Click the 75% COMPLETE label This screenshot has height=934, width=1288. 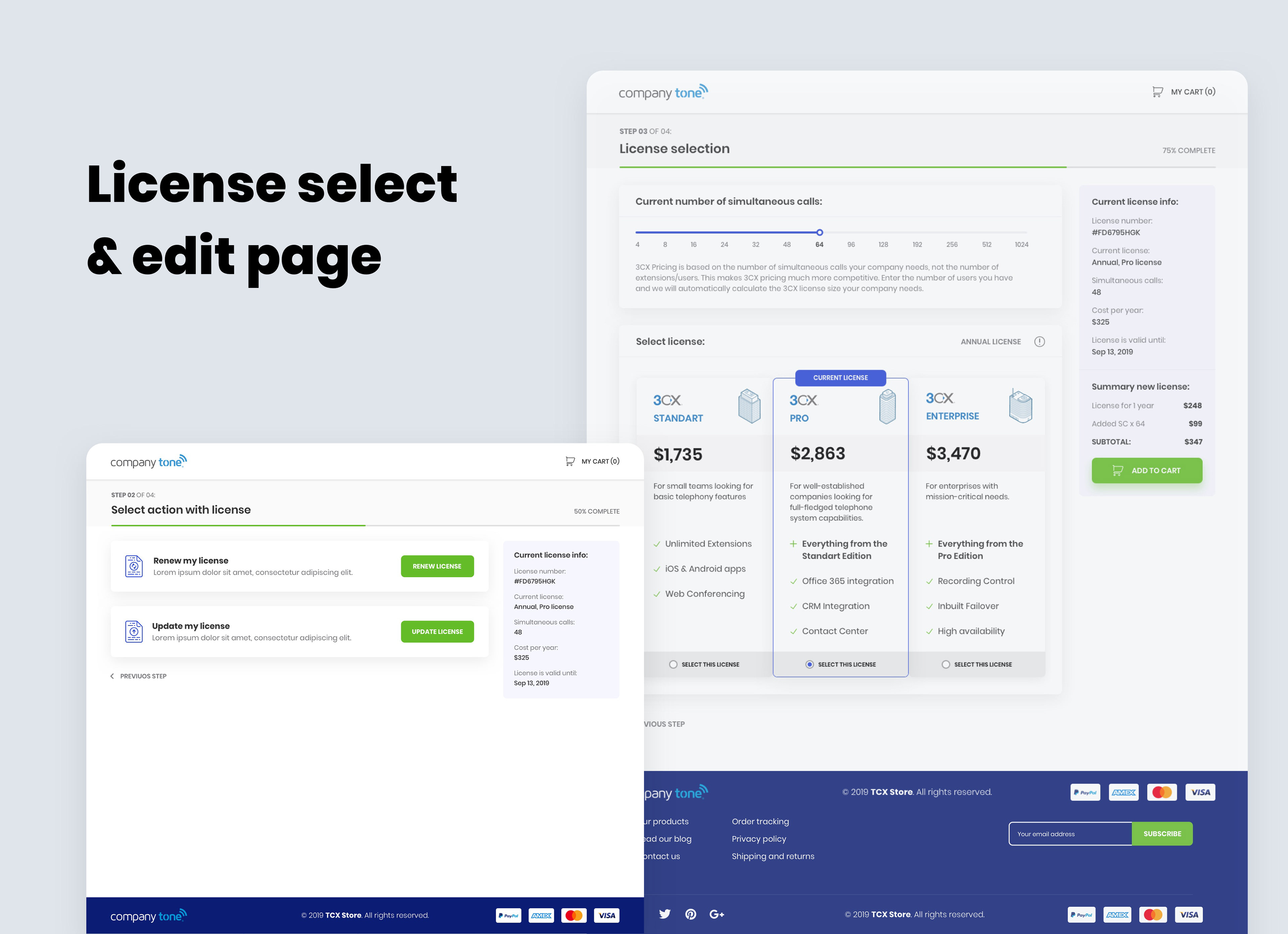(x=1189, y=151)
